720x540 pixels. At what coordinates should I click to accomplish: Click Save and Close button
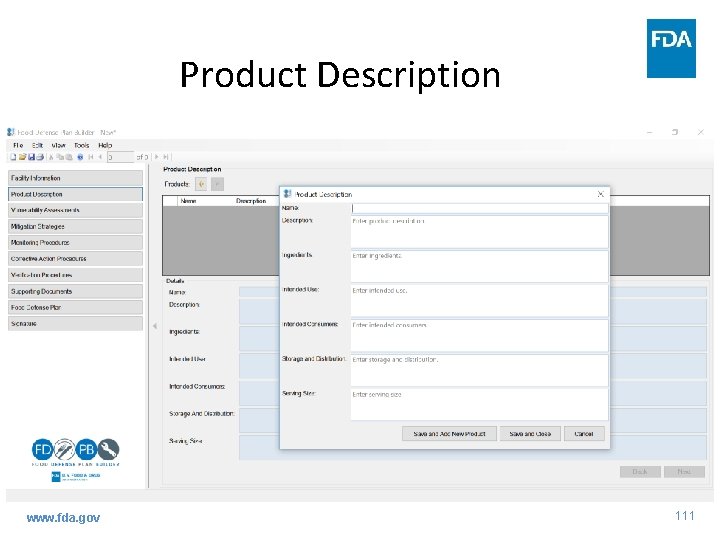pyautogui.click(x=530, y=433)
